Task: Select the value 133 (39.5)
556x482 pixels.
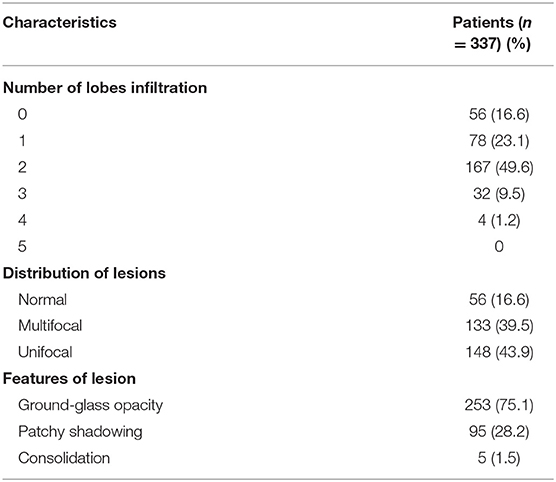Action: pos(499,326)
